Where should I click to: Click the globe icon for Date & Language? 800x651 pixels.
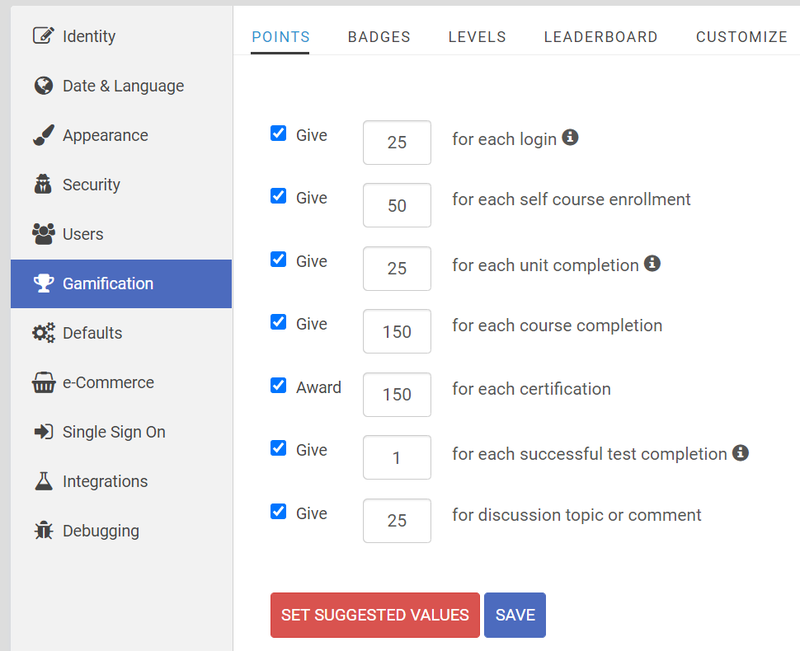point(43,85)
